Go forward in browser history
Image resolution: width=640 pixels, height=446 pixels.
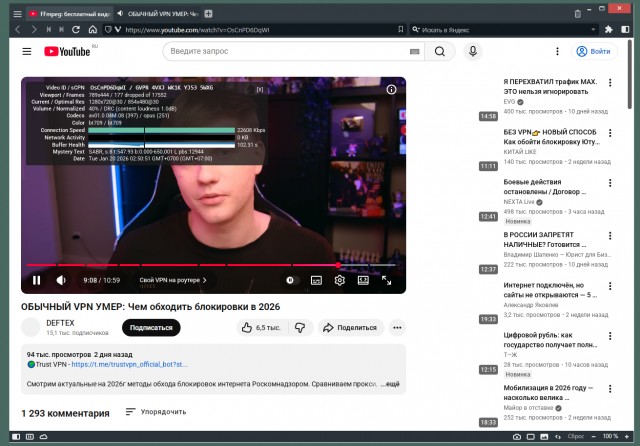coord(34,29)
